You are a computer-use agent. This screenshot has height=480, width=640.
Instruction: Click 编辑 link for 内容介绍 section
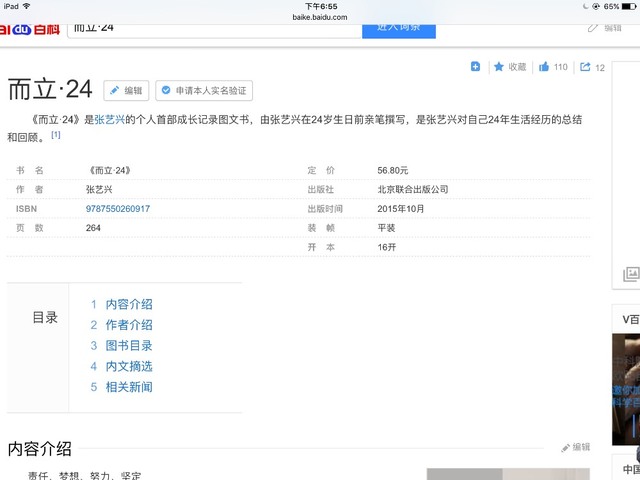pos(576,447)
